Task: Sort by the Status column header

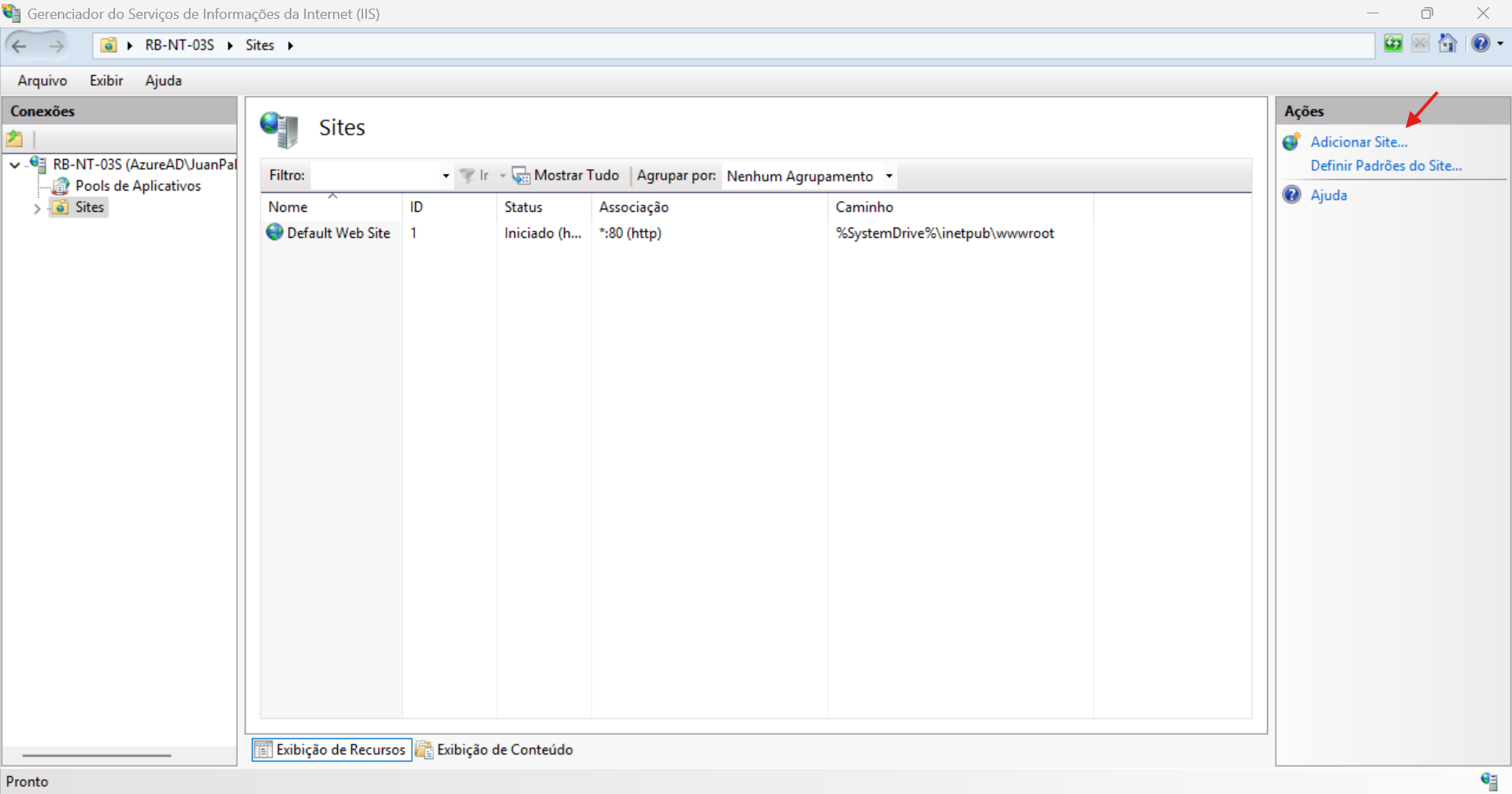Action: [x=544, y=206]
